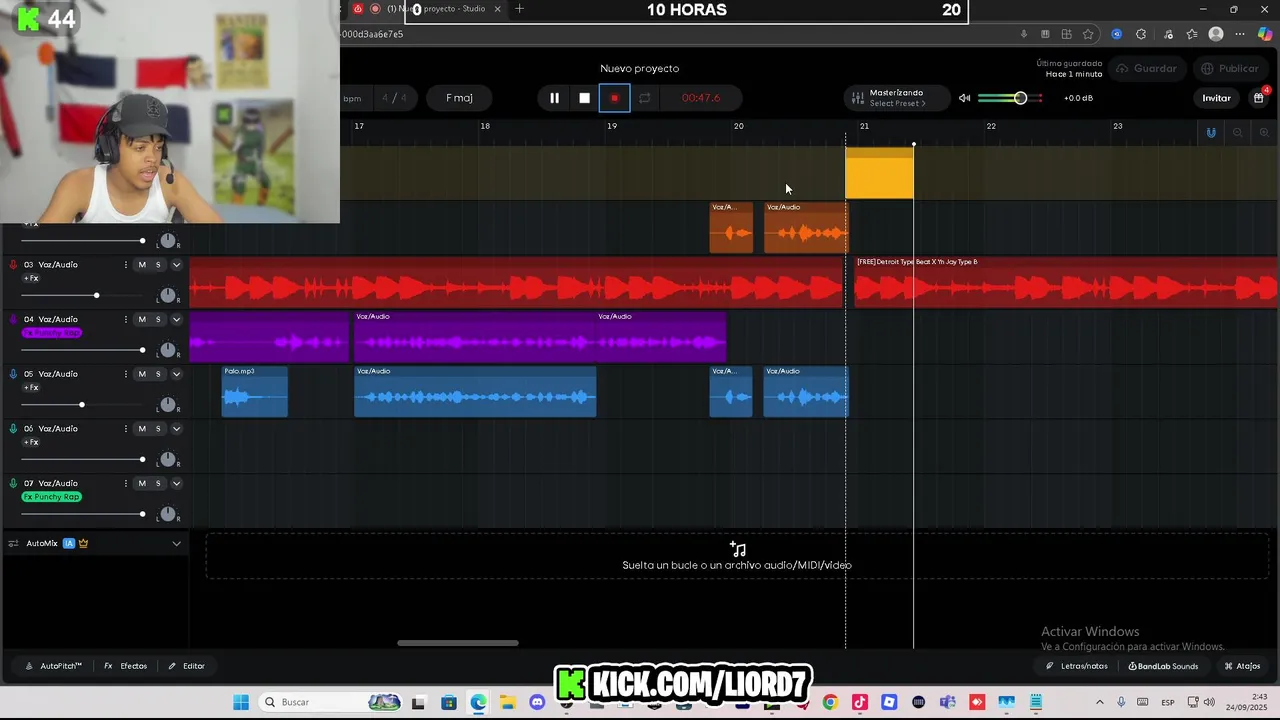1280x720 pixels.
Task: Mute track 05 Voz/Audio
Action: coord(142,374)
